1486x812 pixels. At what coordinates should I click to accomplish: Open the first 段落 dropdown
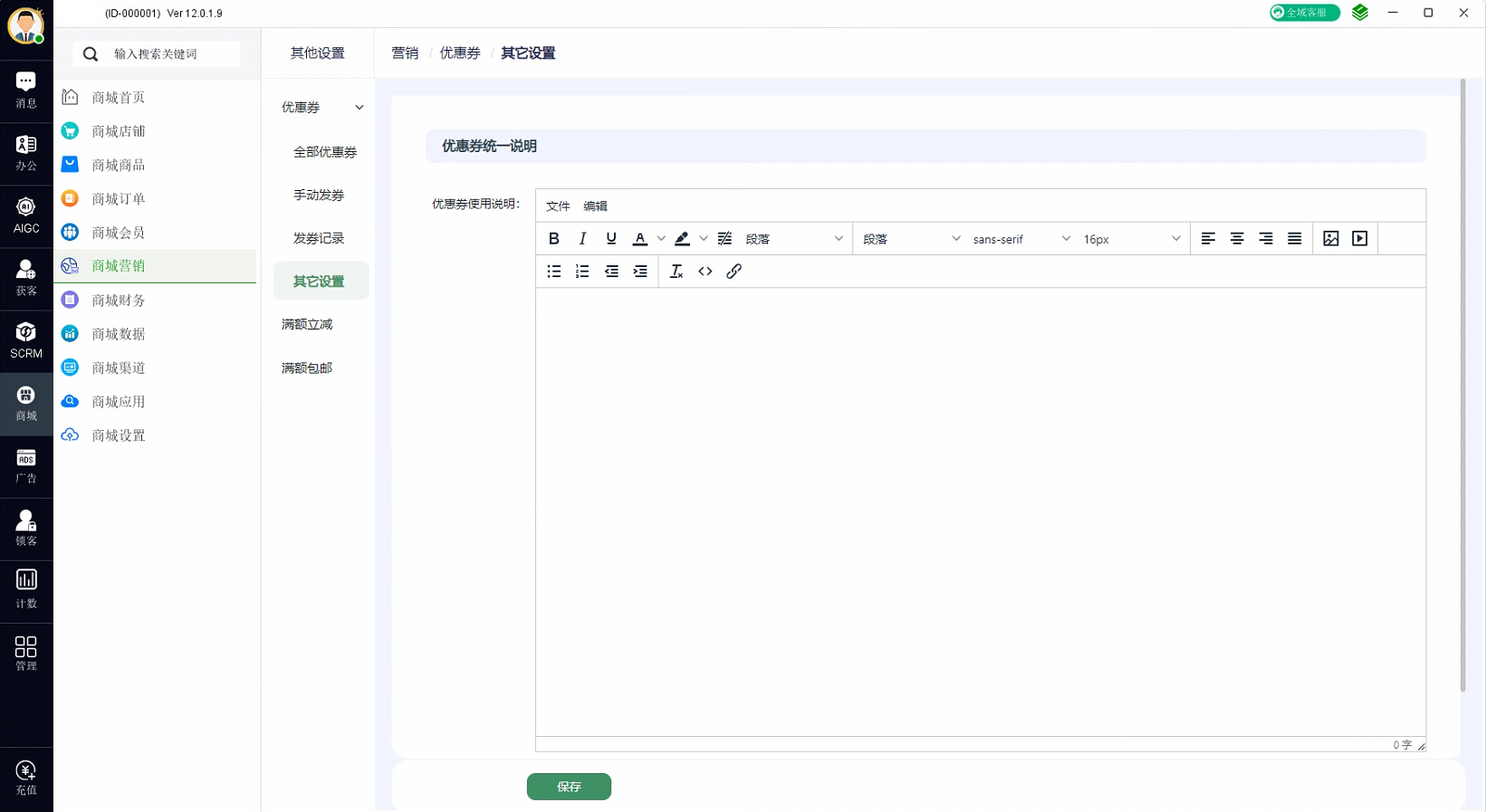point(794,239)
